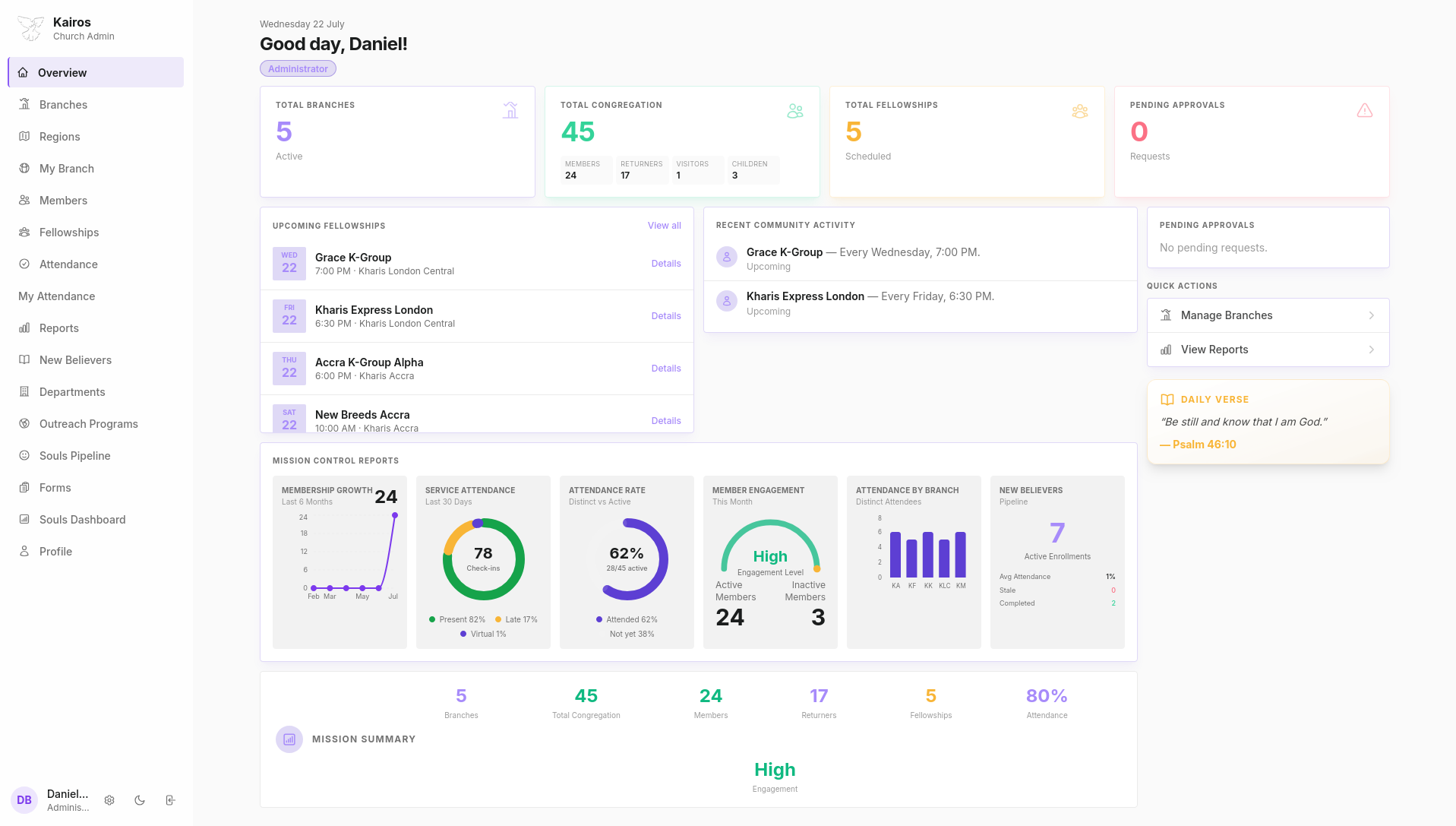Viewport: 1456px width, 826px height.
Task: Click the Visitors 1 stat chip
Action: point(698,169)
